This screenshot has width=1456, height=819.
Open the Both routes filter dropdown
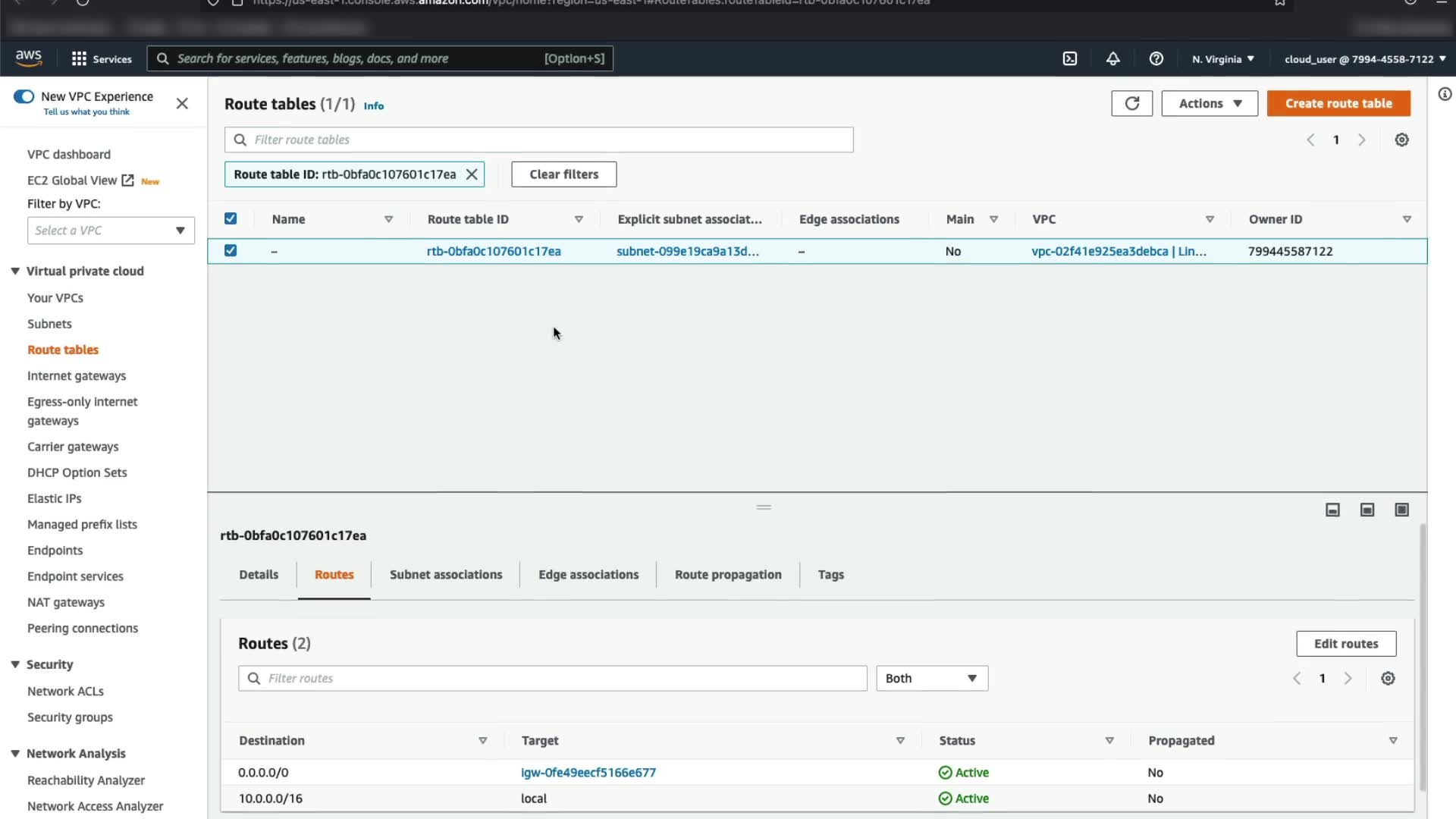931,678
